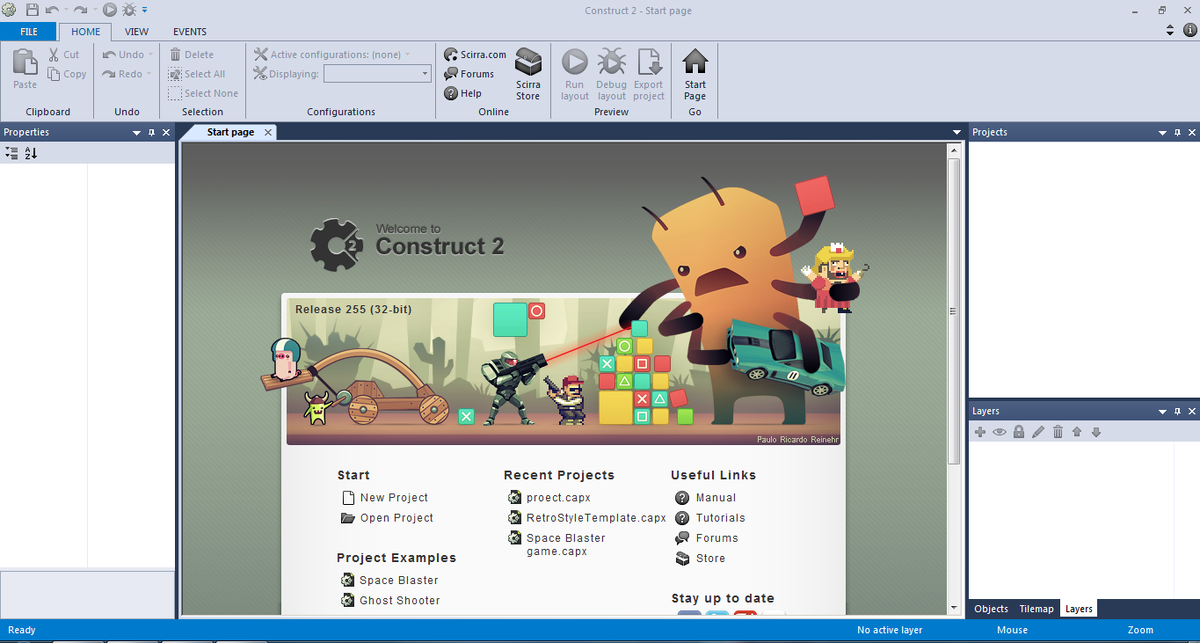Click the Add layer plus icon
Image resolution: width=1200 pixels, height=643 pixels.
980,432
